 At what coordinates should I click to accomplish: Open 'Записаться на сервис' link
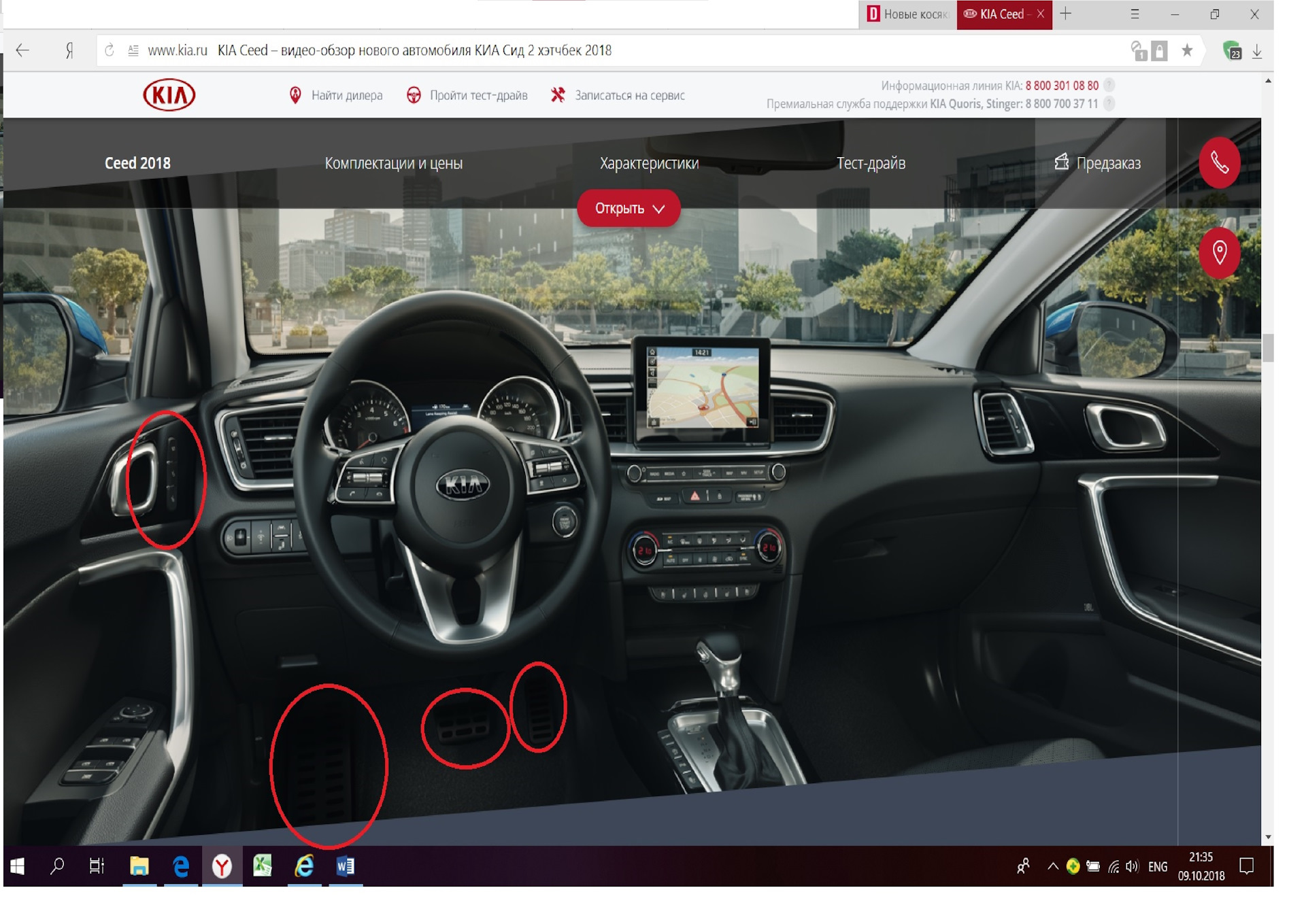coord(630,95)
